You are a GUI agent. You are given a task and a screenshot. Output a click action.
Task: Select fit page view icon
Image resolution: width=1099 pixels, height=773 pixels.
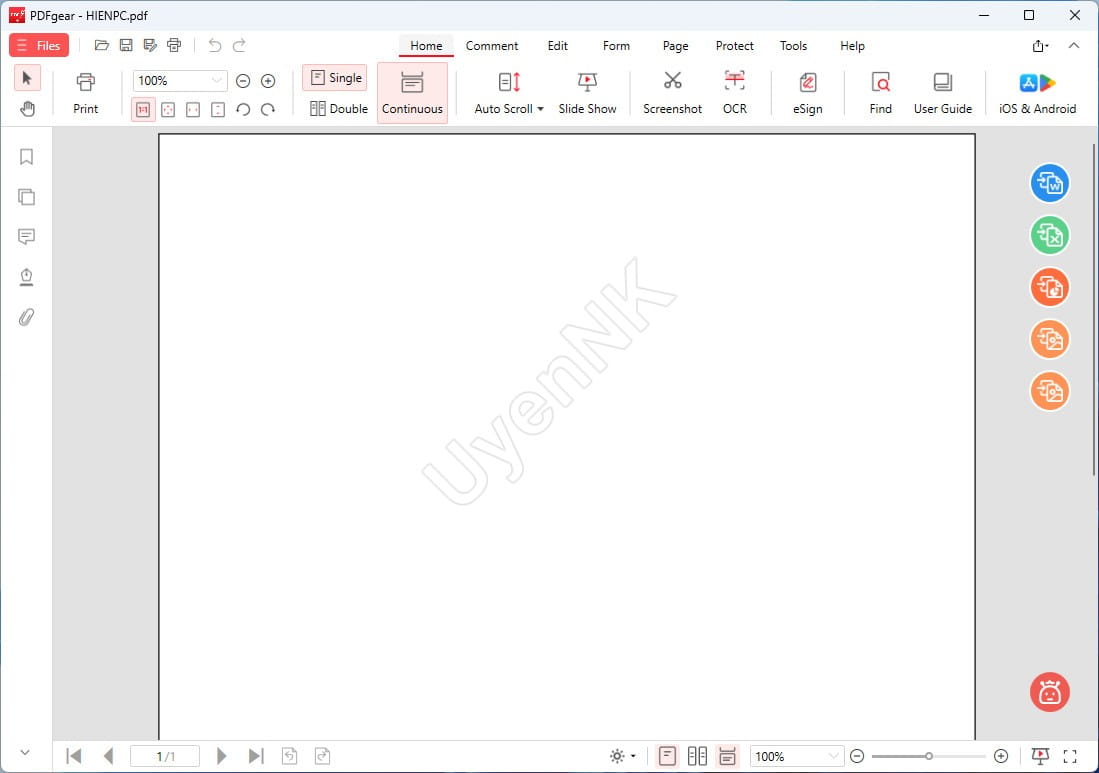[x=168, y=109]
